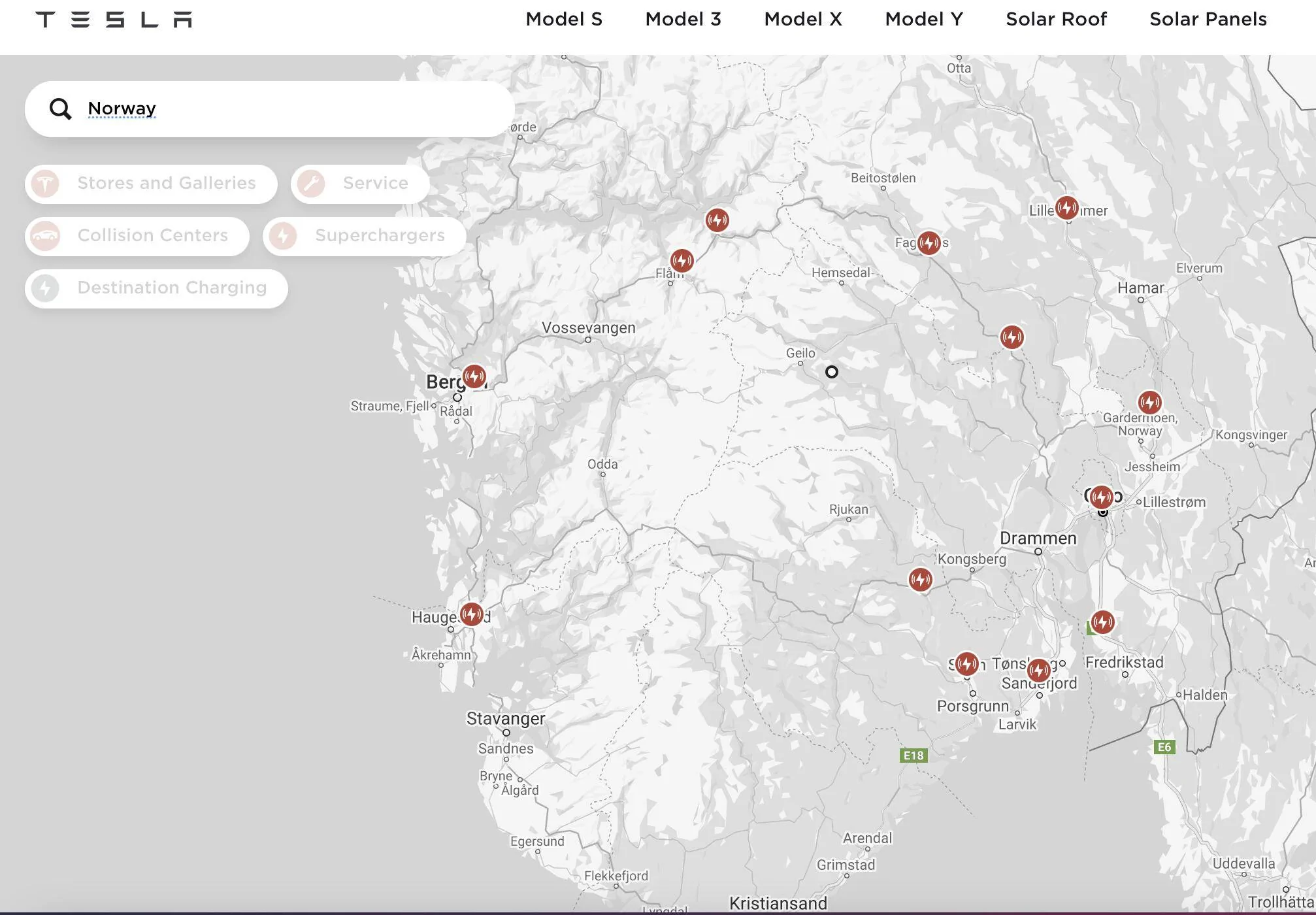Select the Supercharger pin at Skien
The image size is (1316, 915).
click(x=966, y=664)
